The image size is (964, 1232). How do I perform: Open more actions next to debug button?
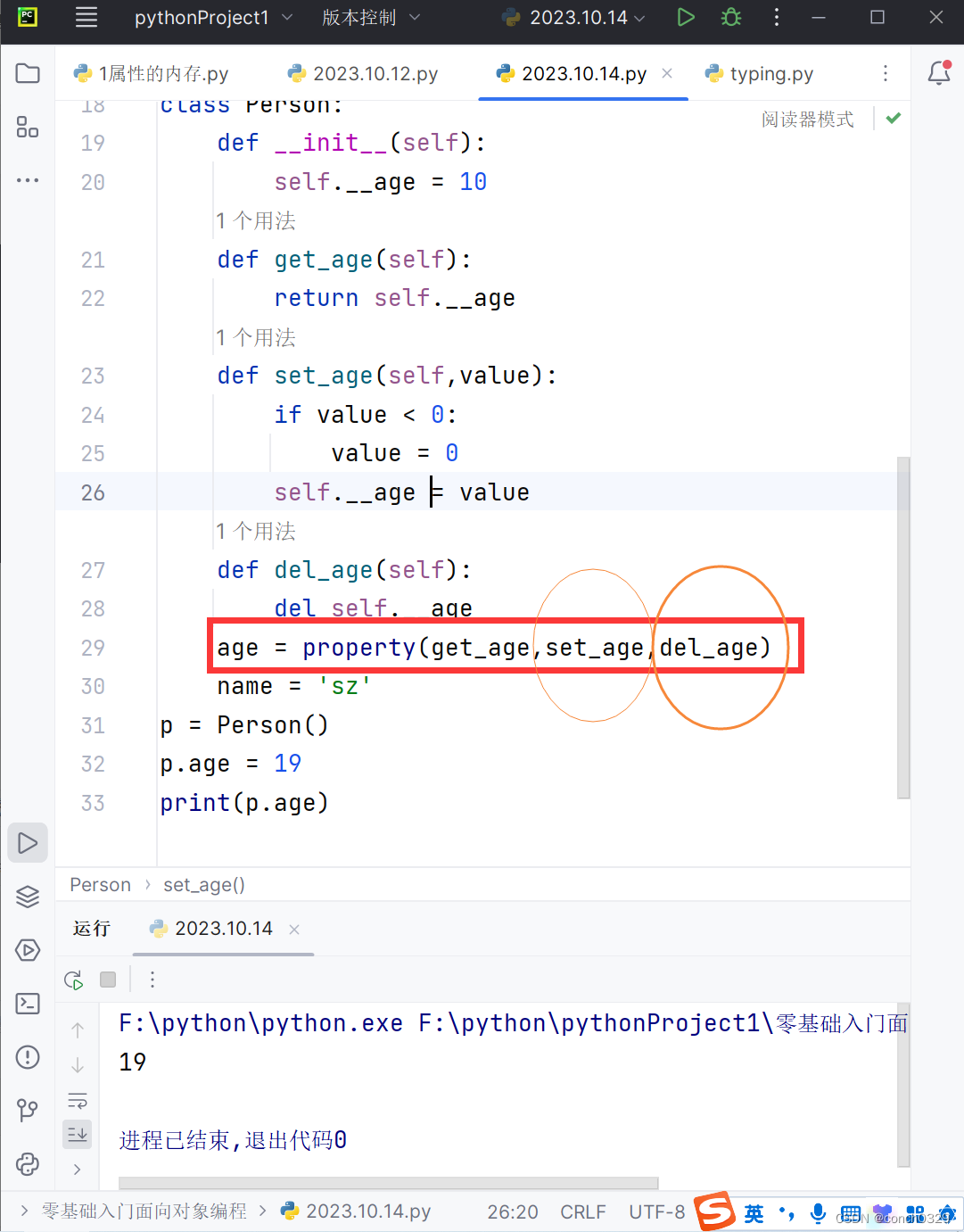[x=777, y=17]
